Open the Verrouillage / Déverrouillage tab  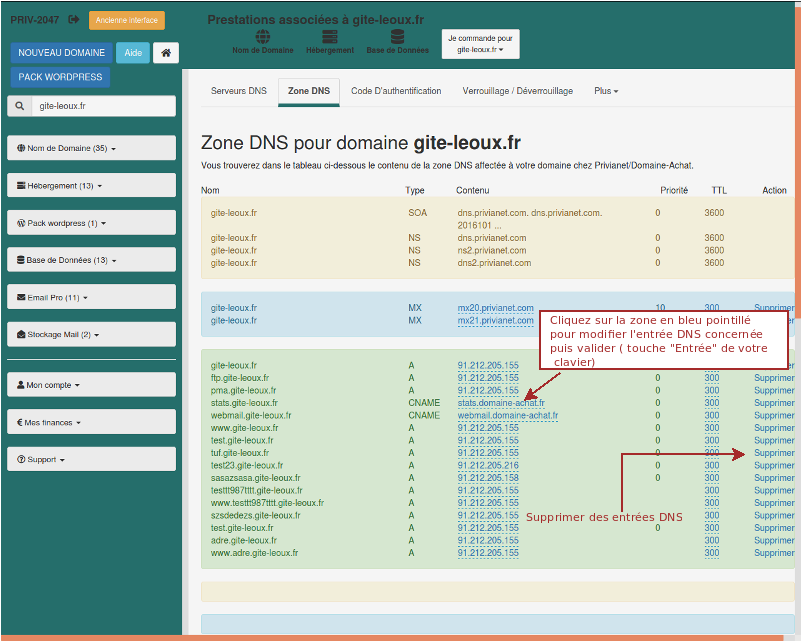pyautogui.click(x=518, y=91)
